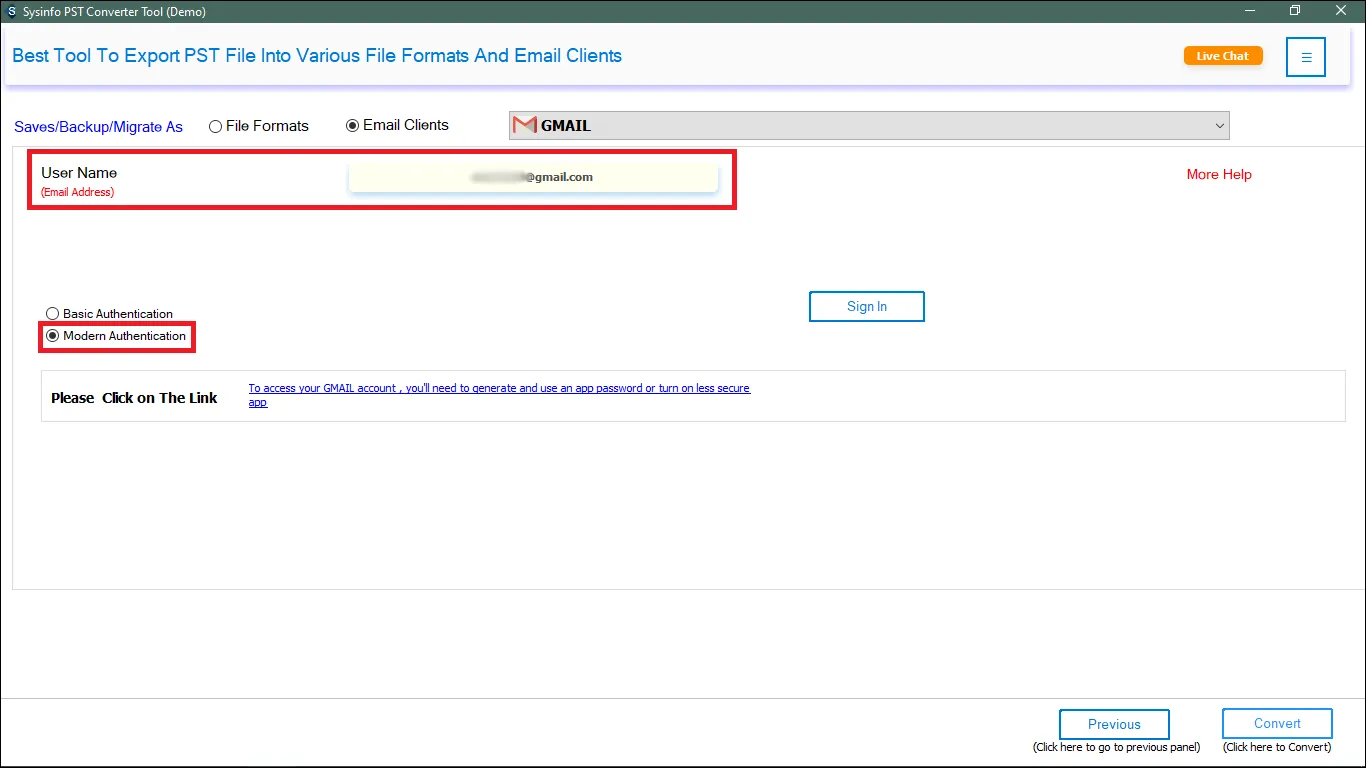Click the Gmail envelope icon

[x=524, y=125]
